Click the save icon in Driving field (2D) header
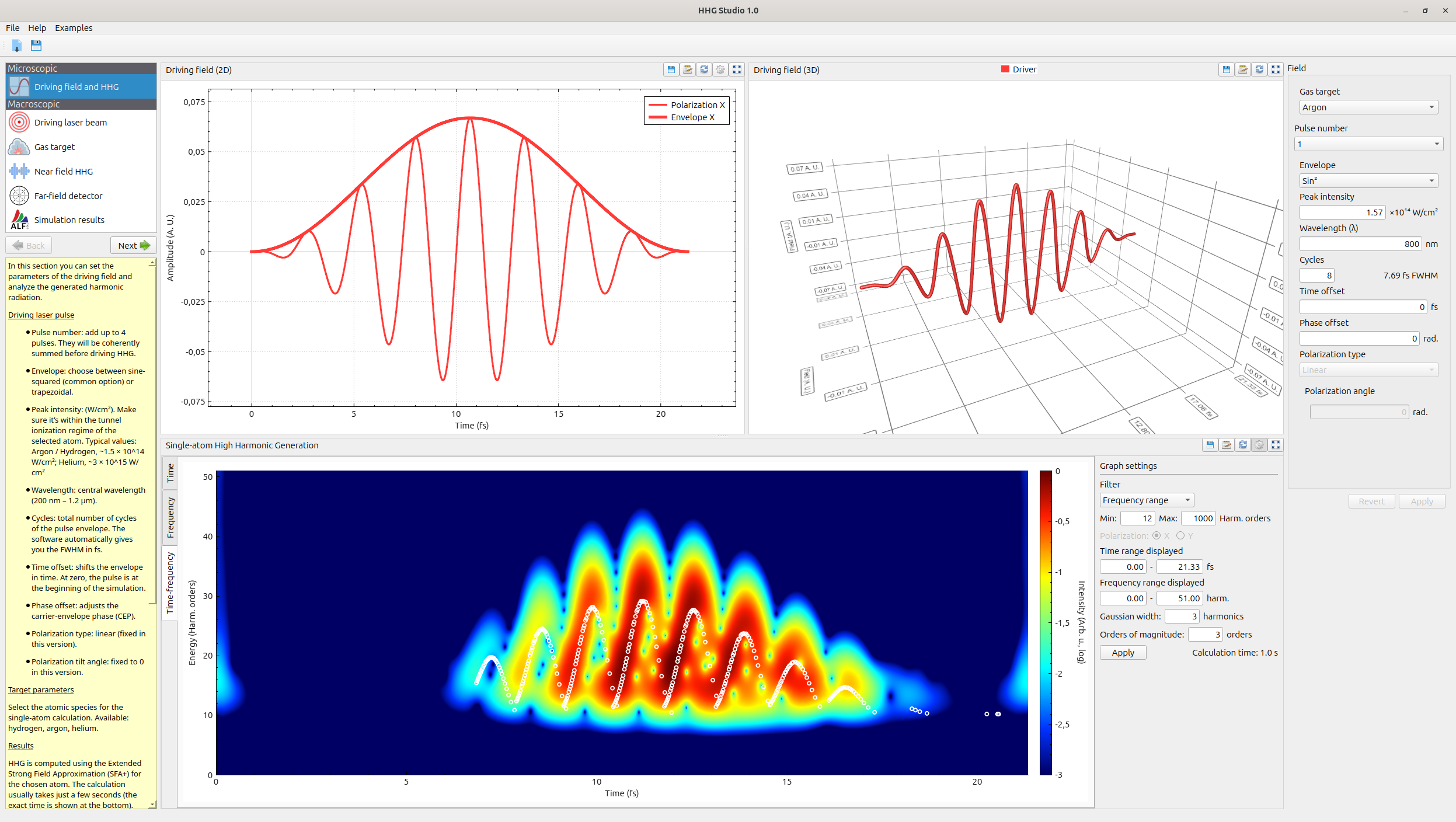The height and width of the screenshot is (822, 1456). [x=671, y=69]
